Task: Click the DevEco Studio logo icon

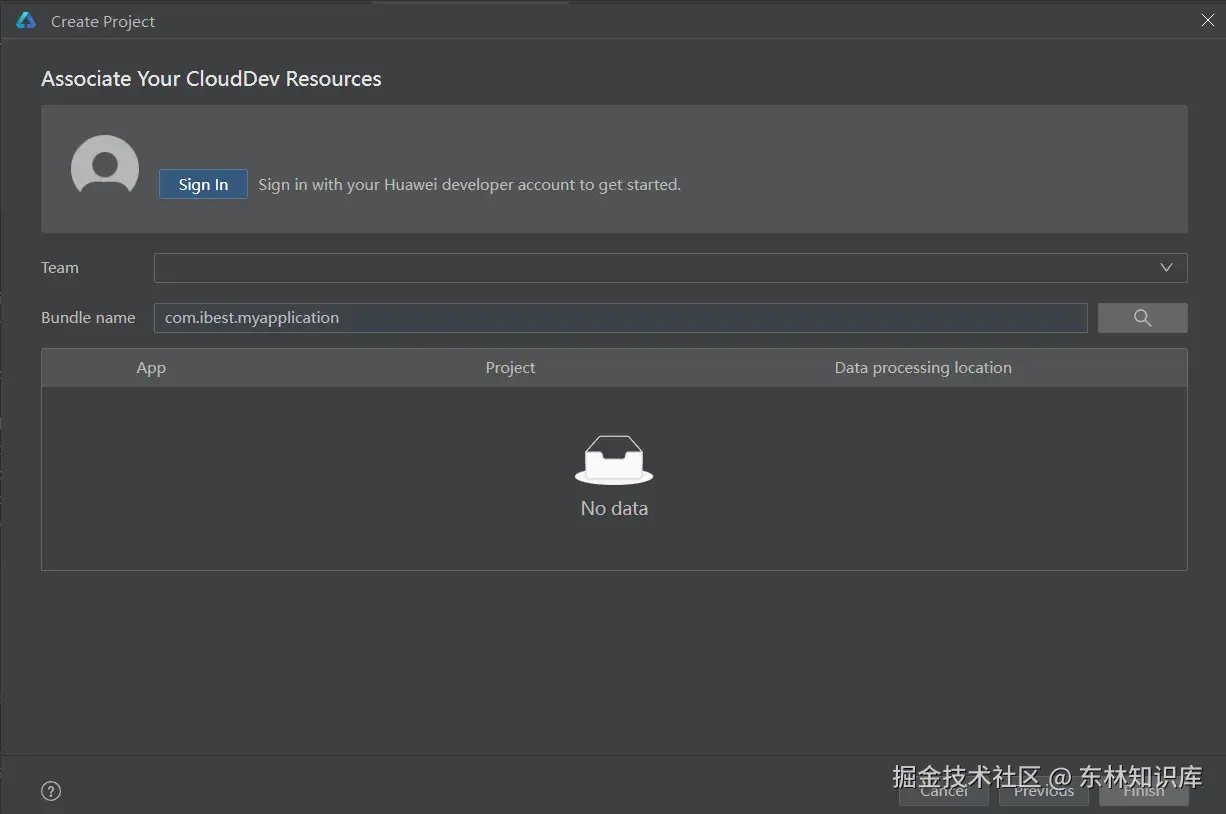Action: [x=26, y=21]
